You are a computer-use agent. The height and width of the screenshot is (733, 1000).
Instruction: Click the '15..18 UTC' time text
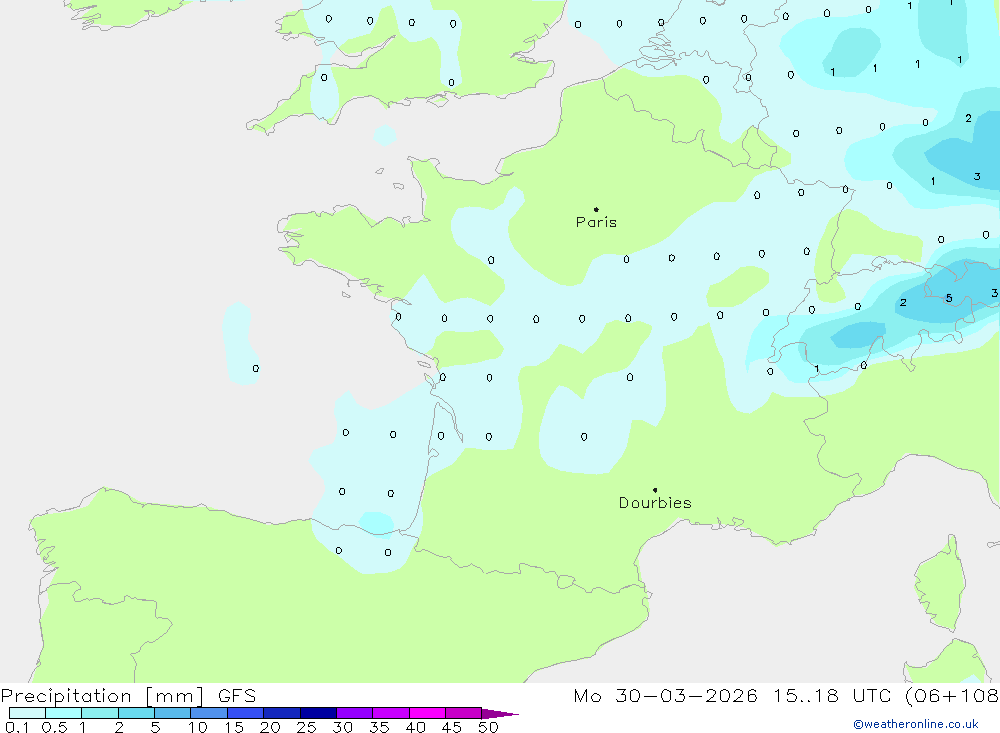(832, 696)
